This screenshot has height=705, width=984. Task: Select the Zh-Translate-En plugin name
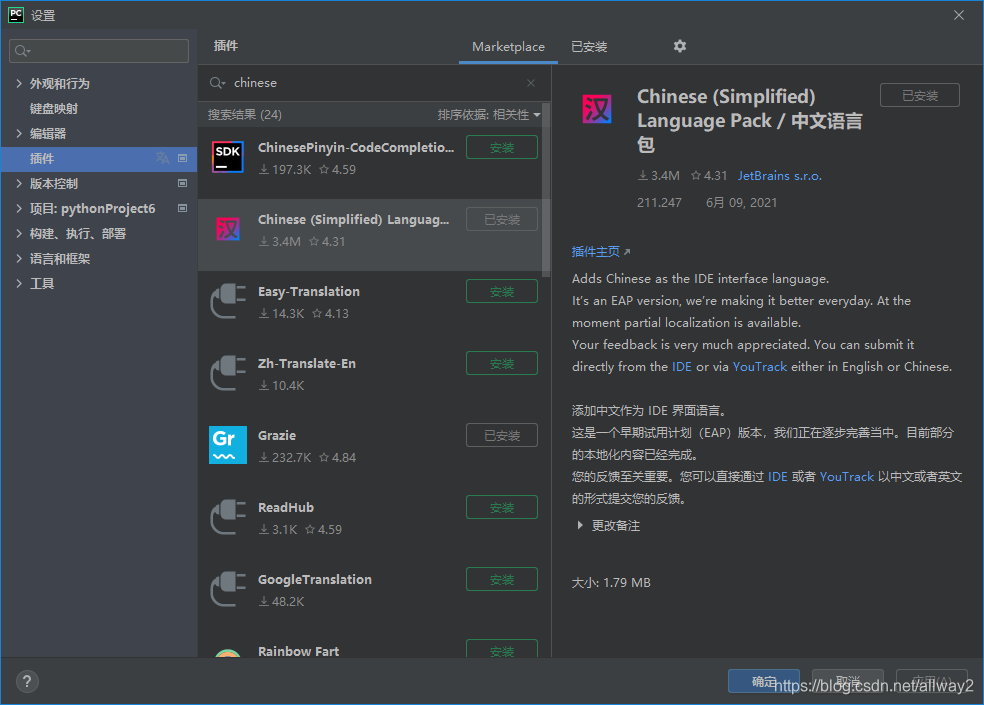(306, 363)
